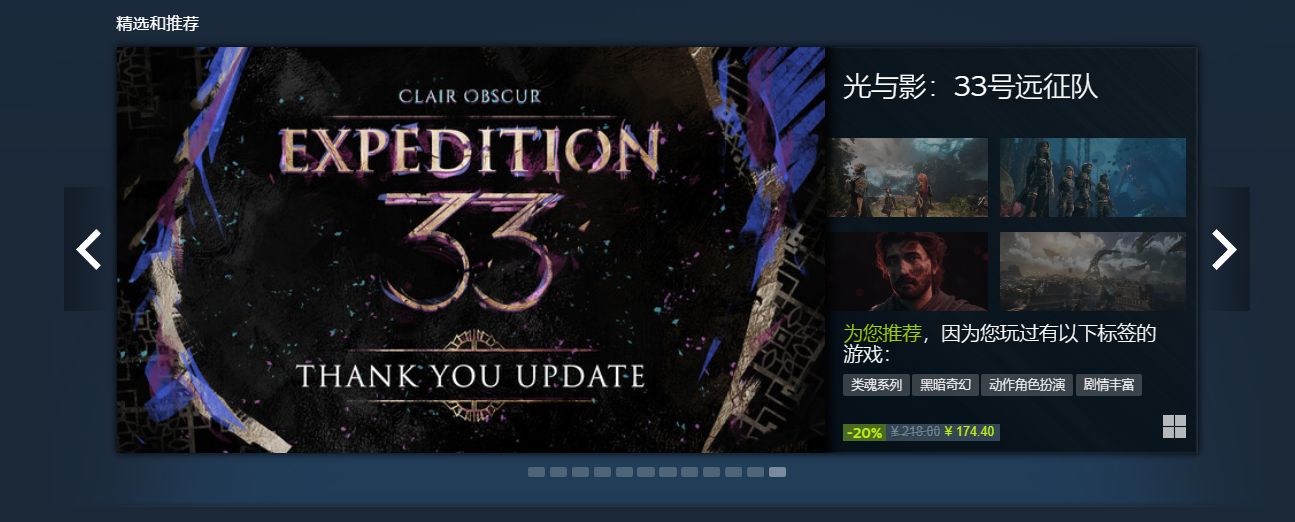Open the 光与影：33号远征队 game title
Screen dimensions: 1295x522
pyautogui.click(x=970, y=87)
